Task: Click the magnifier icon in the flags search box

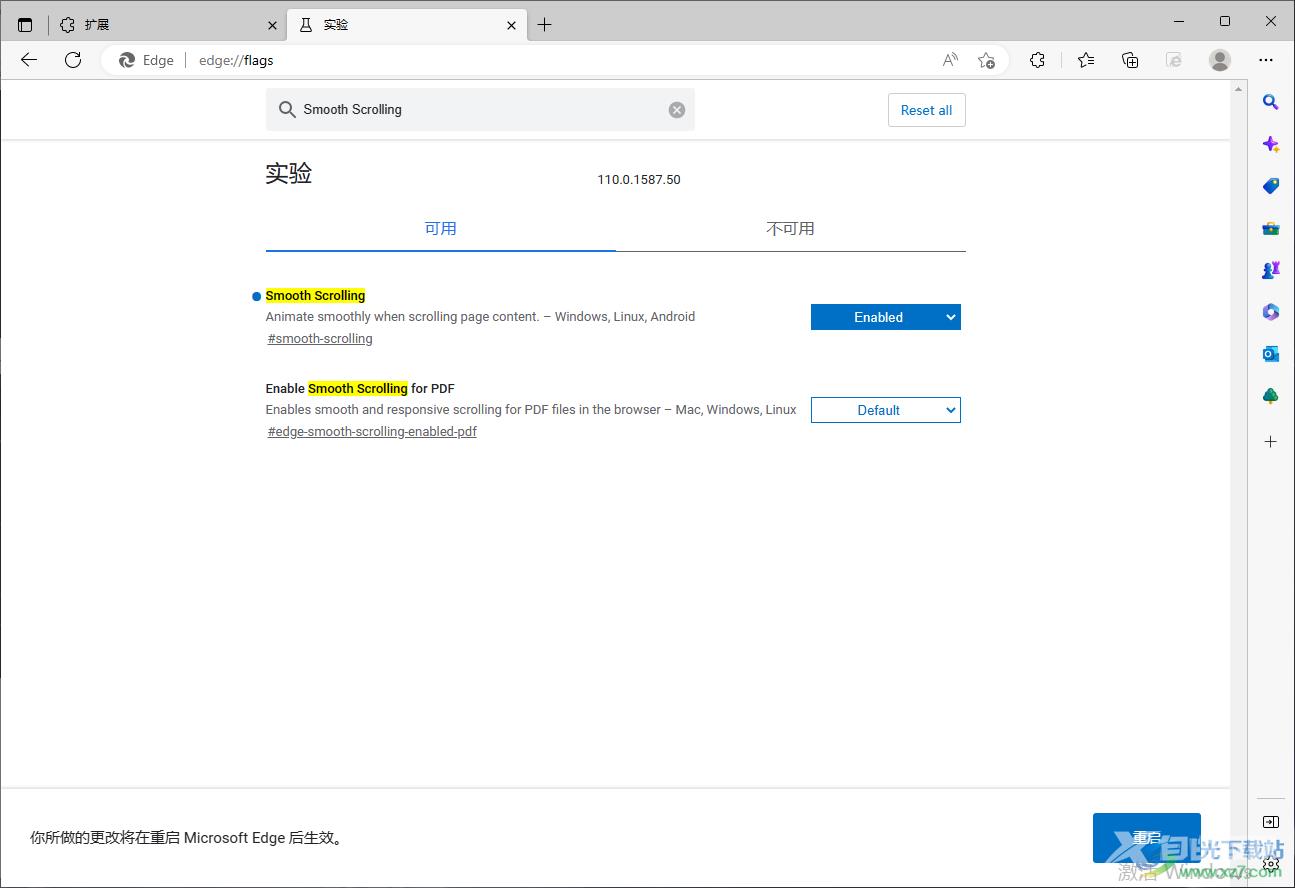Action: [287, 110]
